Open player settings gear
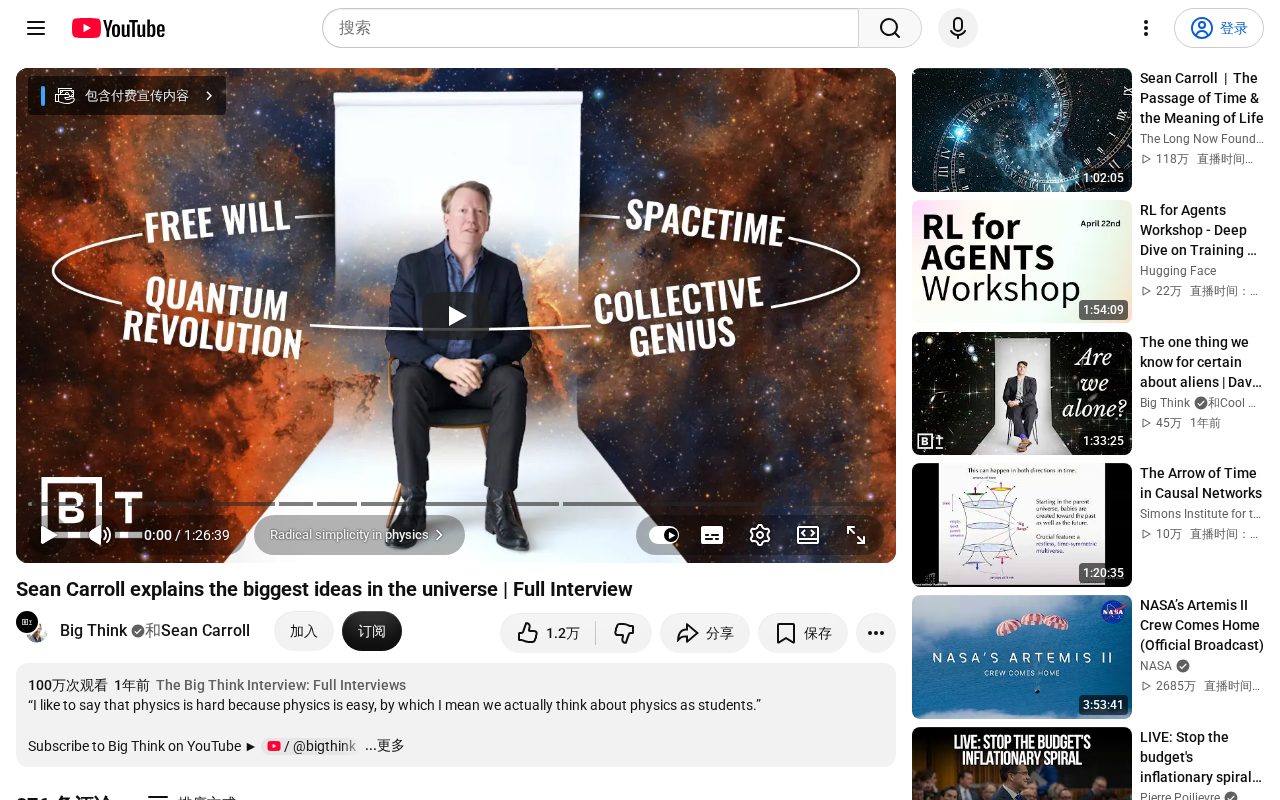Image resolution: width=1280 pixels, height=800 pixels. pos(760,535)
